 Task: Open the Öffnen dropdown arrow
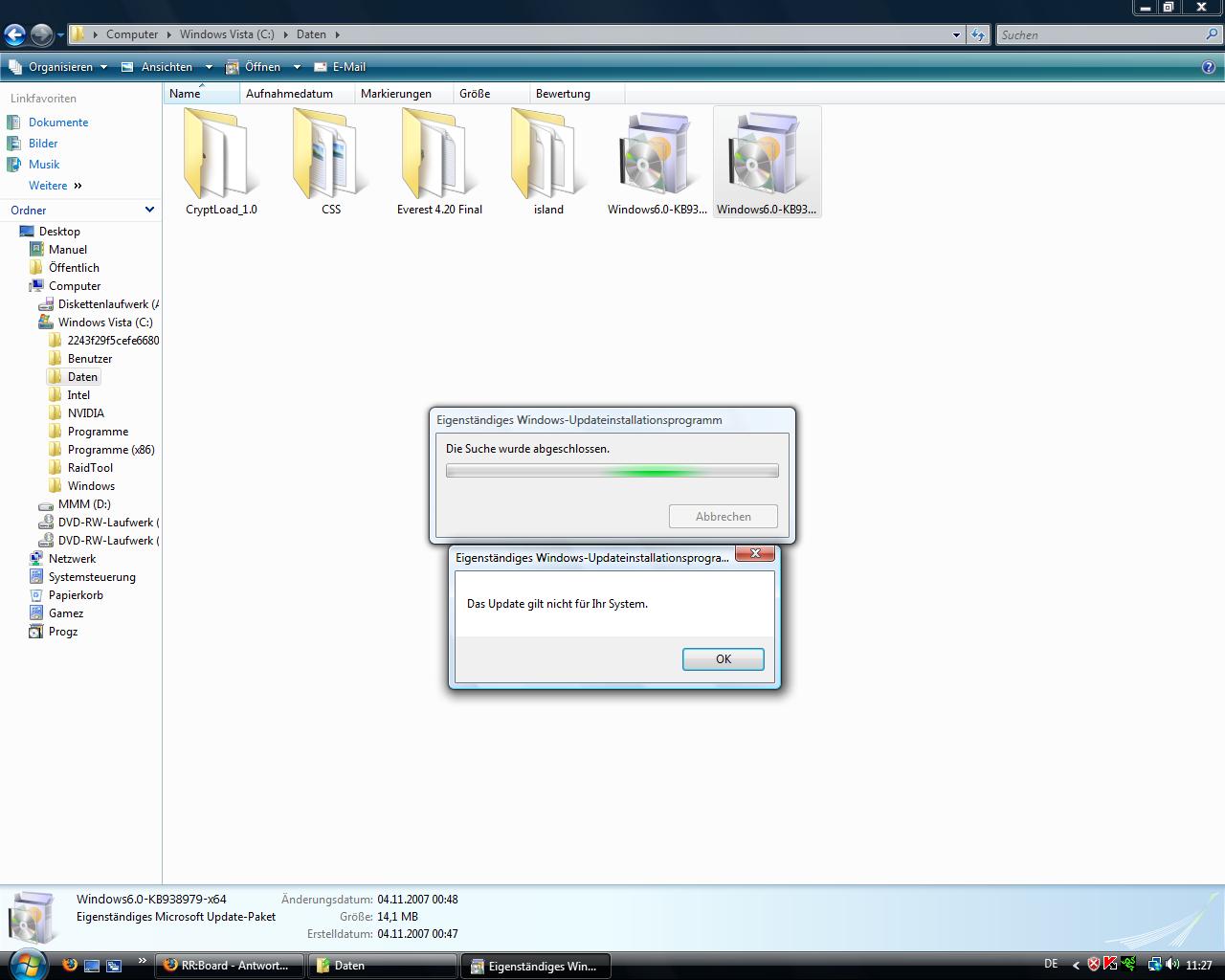[297, 67]
